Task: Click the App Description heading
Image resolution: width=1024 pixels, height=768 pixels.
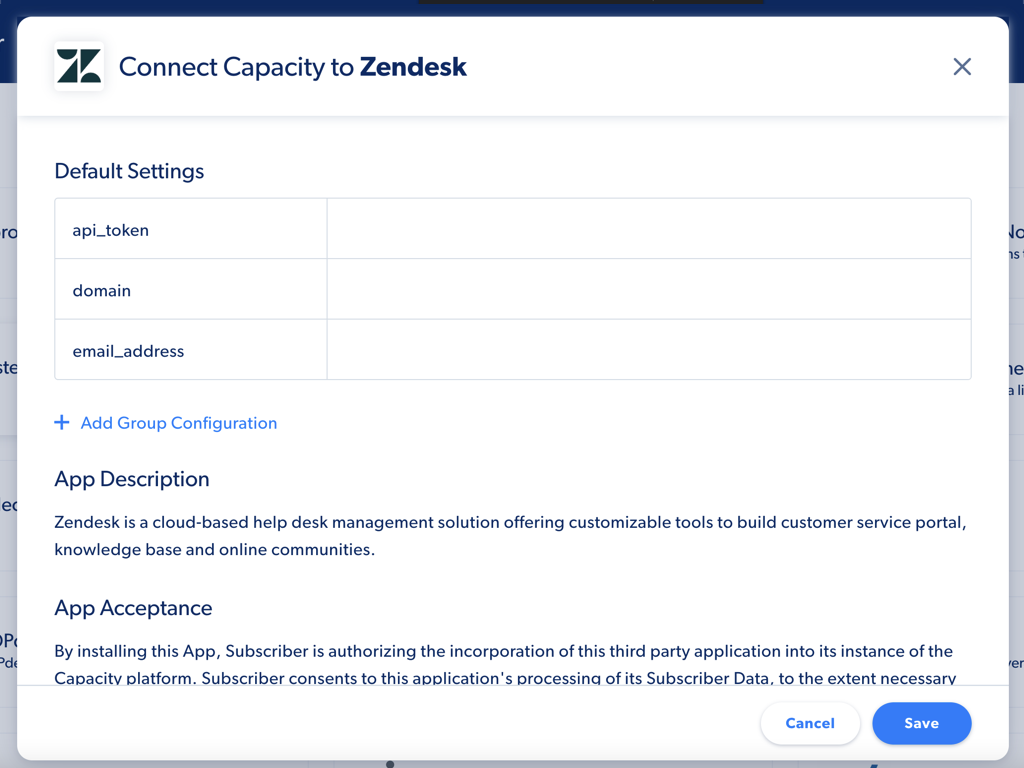Action: 132,479
